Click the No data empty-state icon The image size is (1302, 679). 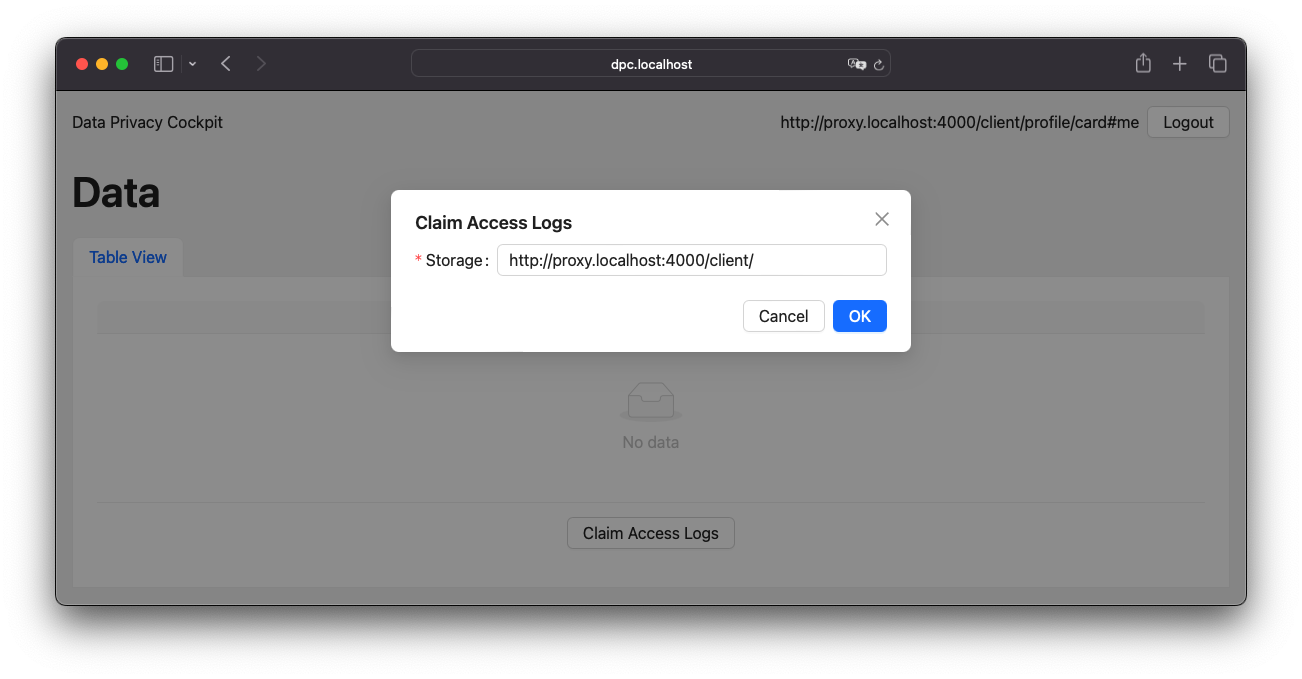pos(651,401)
